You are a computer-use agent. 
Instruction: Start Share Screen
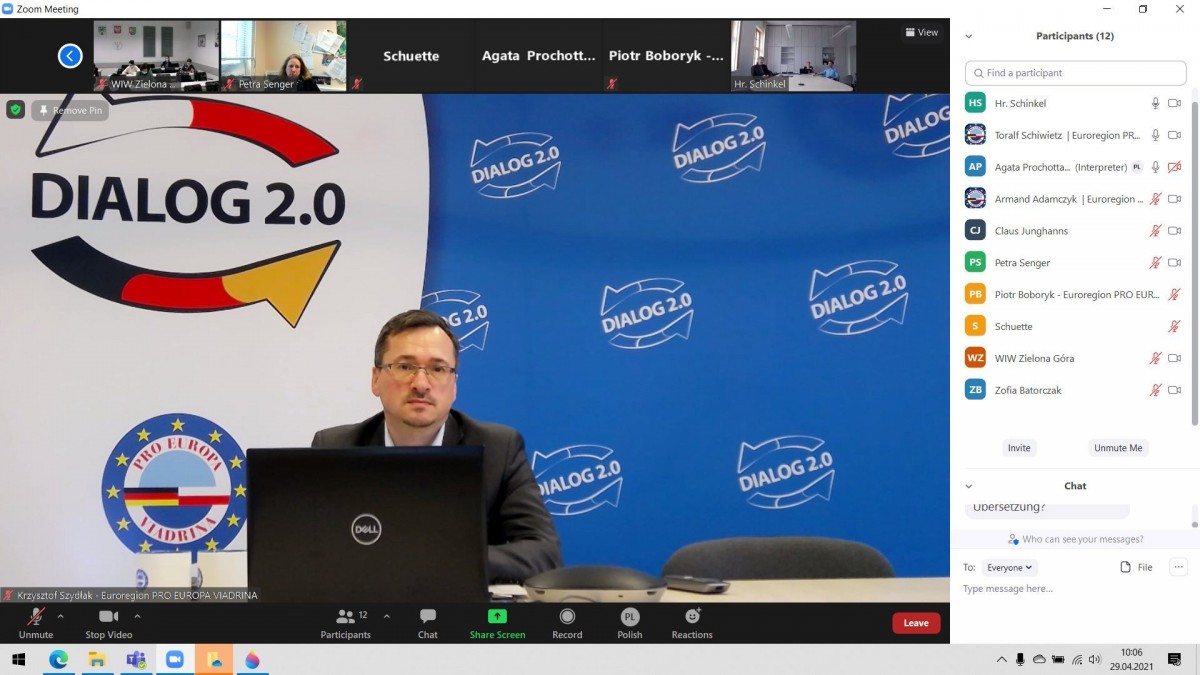(x=497, y=623)
